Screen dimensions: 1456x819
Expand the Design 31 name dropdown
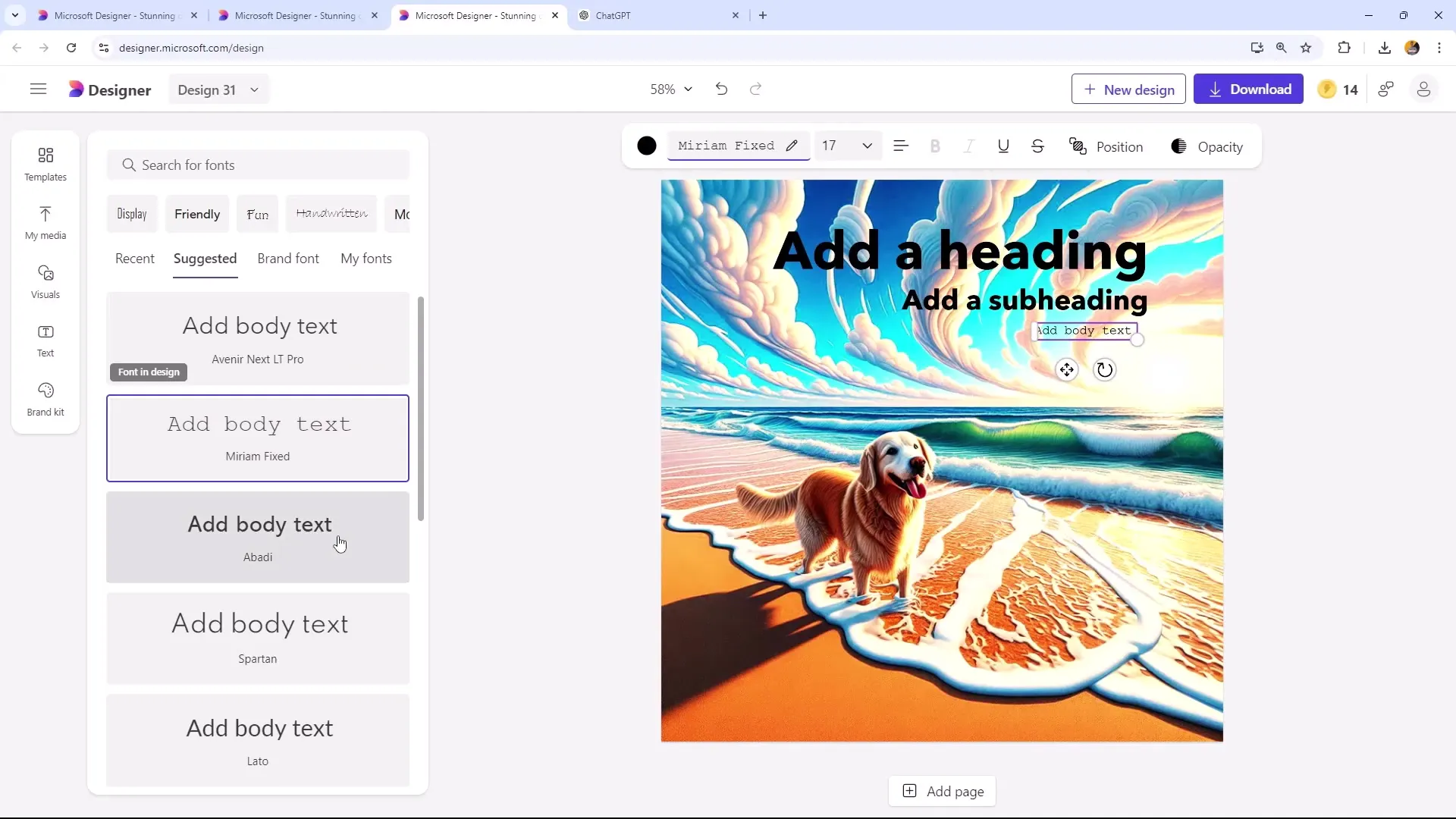255,90
